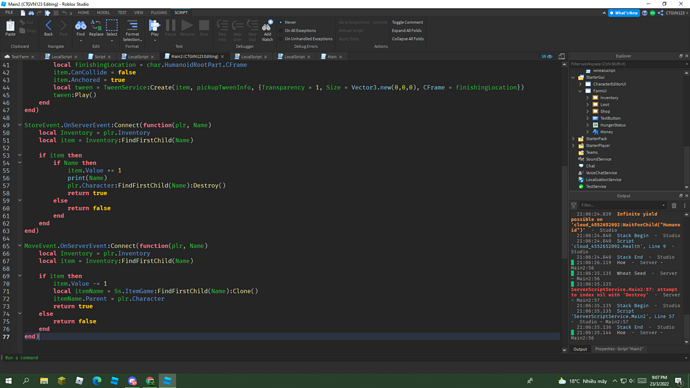
Task: Collapse code fold at line 49
Action: pyautogui.click(x=19, y=125)
